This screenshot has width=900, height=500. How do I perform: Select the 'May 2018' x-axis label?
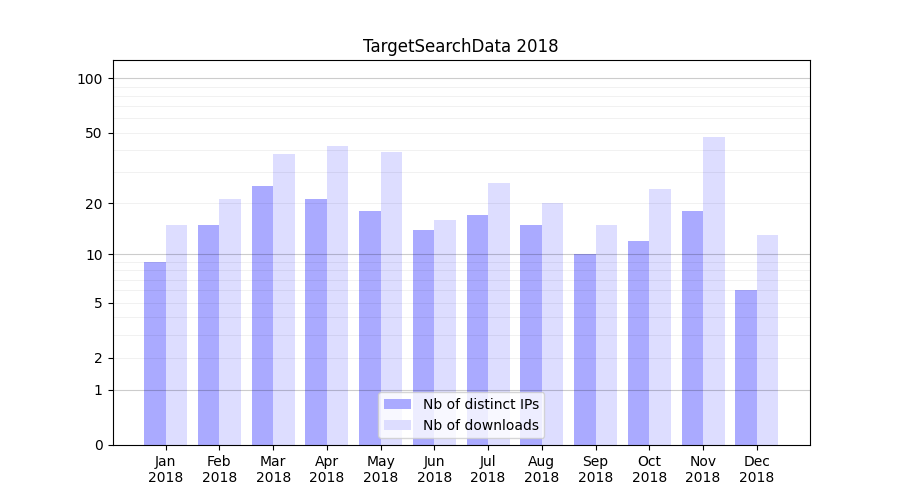[380, 469]
